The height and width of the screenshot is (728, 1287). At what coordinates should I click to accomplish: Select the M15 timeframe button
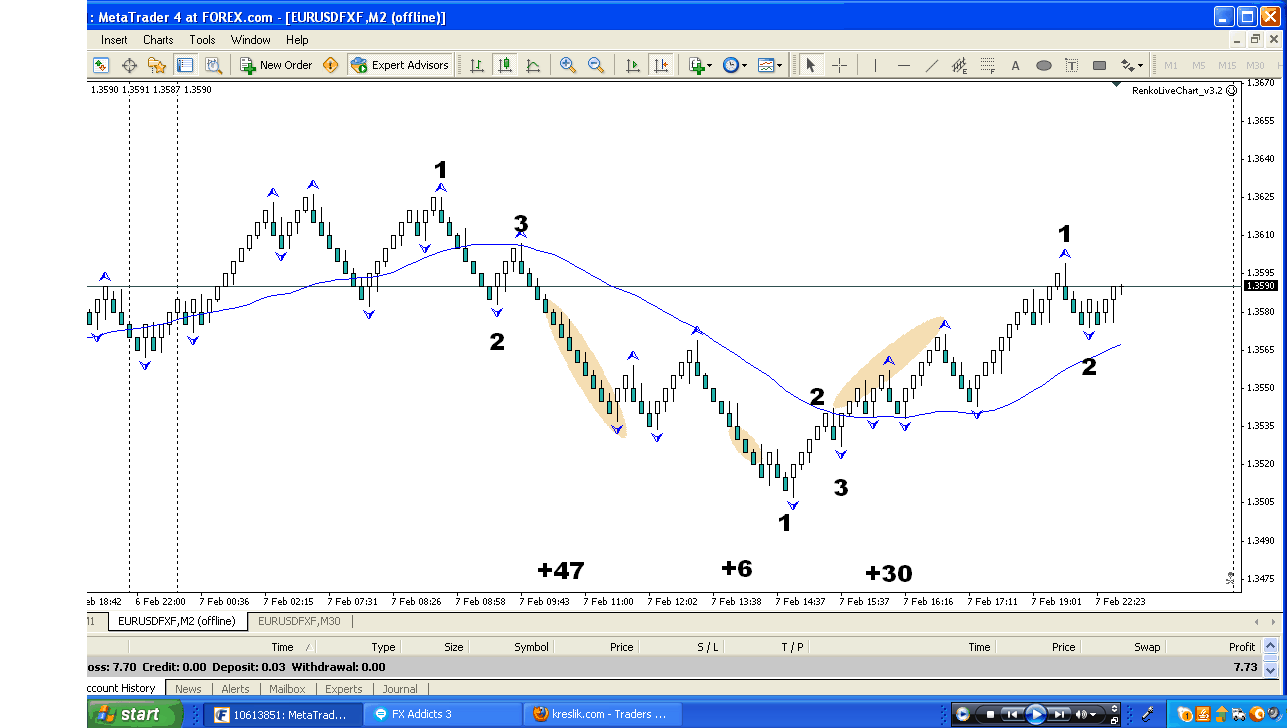(1227, 65)
